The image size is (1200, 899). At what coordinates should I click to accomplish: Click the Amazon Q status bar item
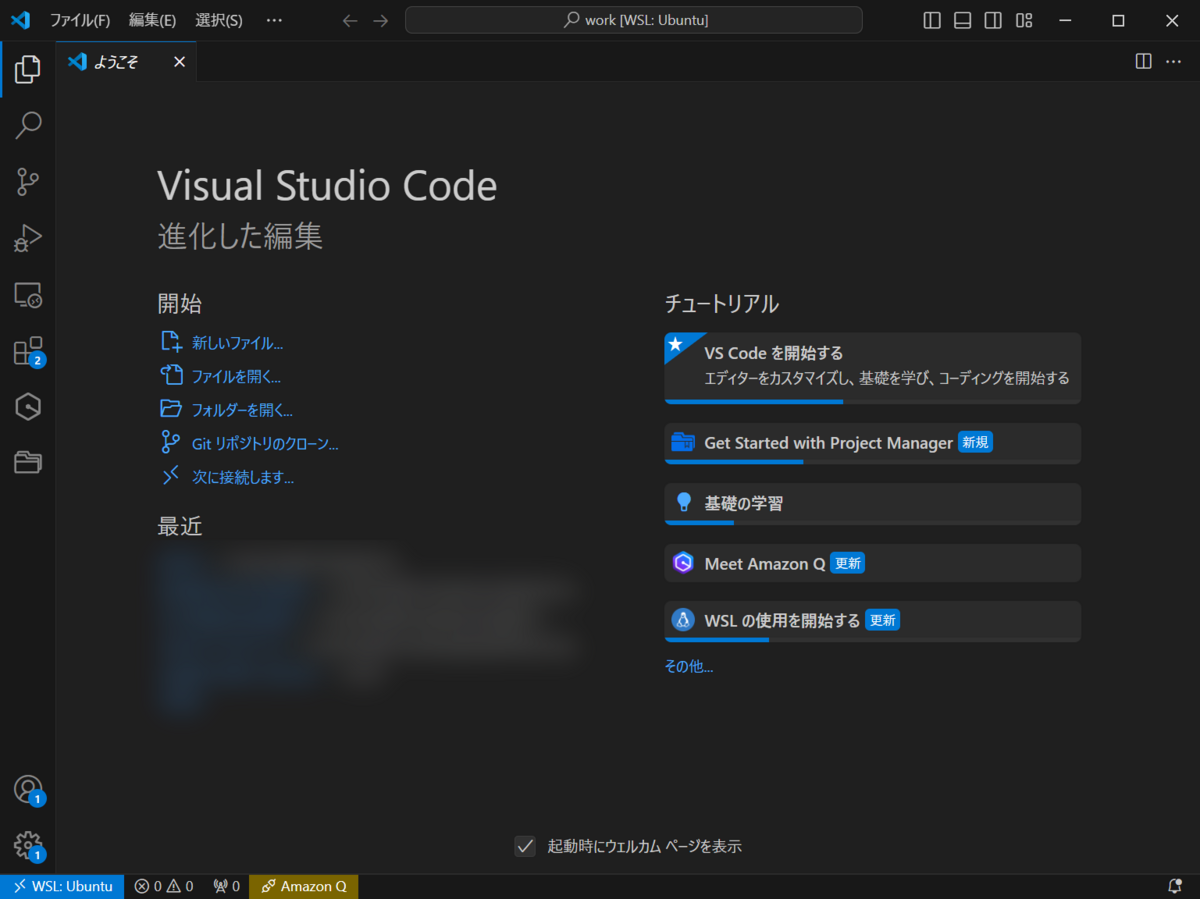pyautogui.click(x=304, y=886)
